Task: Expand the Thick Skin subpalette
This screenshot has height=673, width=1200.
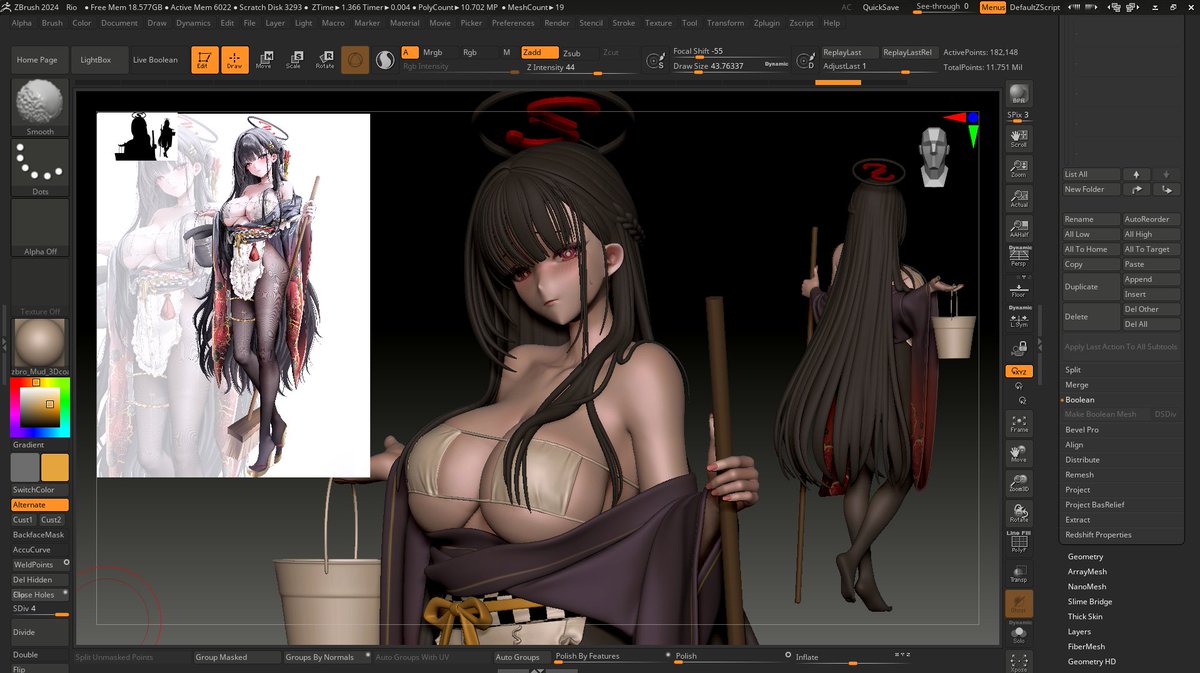Action: 1085,616
